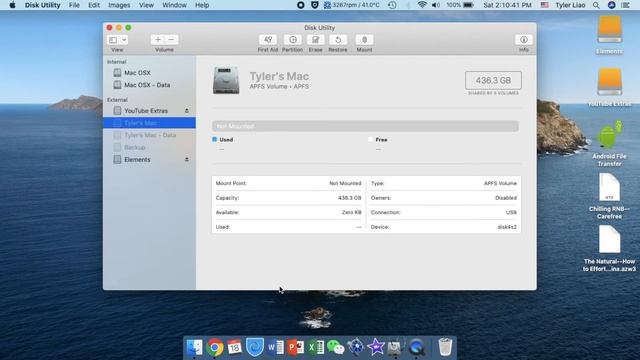This screenshot has width=640, height=360.
Task: Select Mac OSX – Data volume
Action: (x=149, y=85)
